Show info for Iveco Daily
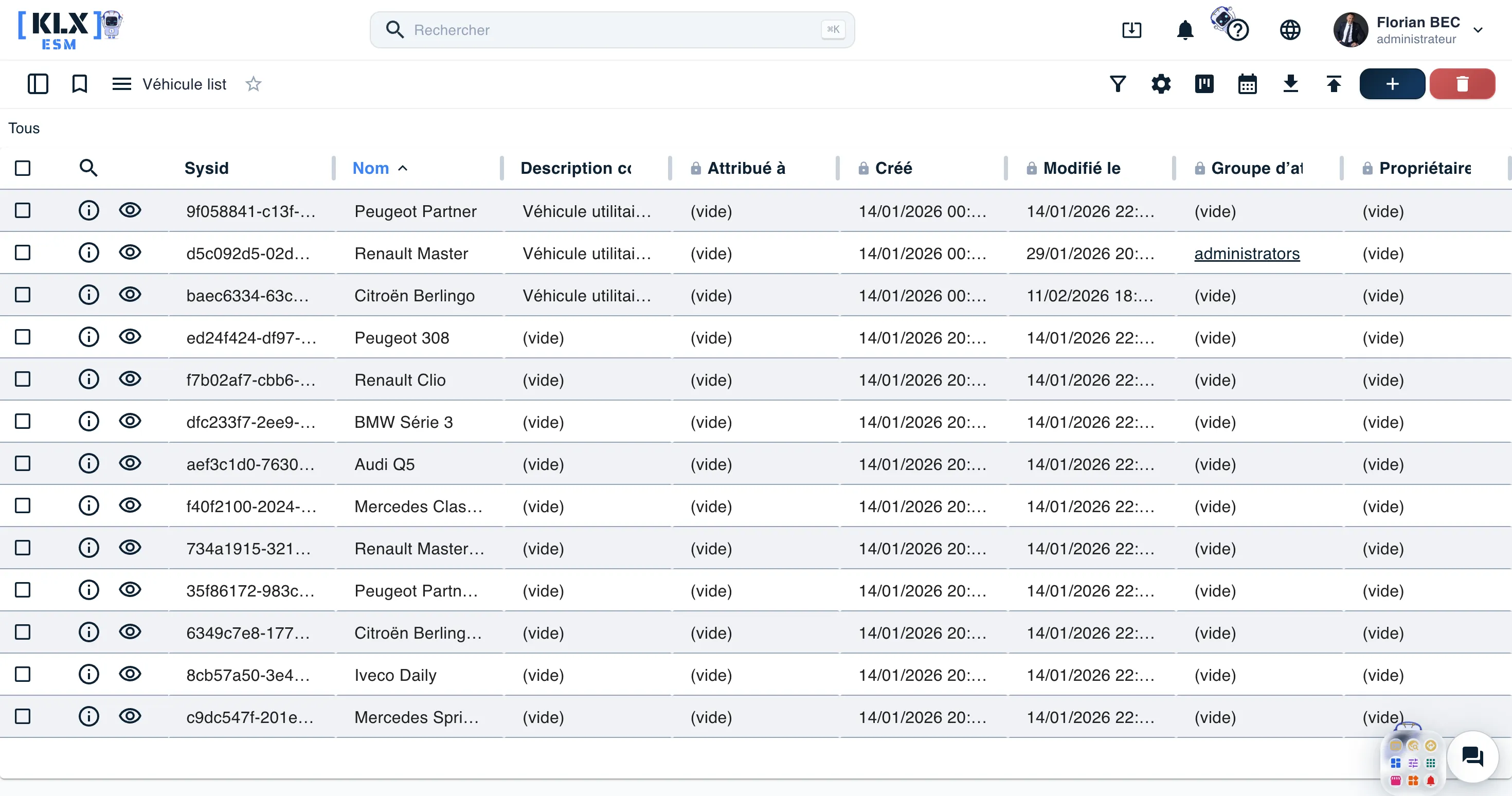The height and width of the screenshot is (796, 1512). [x=88, y=674]
